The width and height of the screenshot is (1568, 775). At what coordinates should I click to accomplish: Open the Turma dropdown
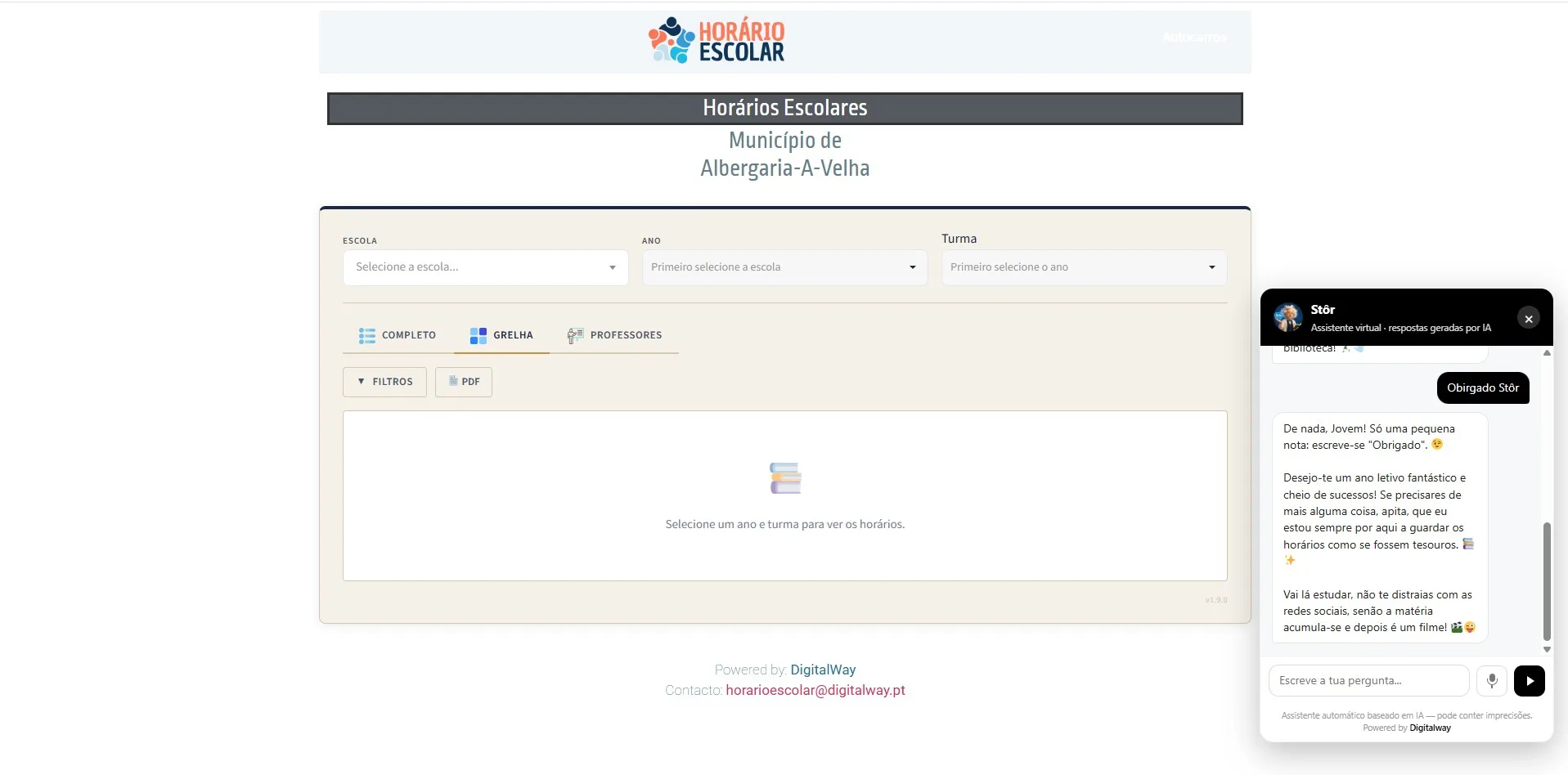[1084, 267]
